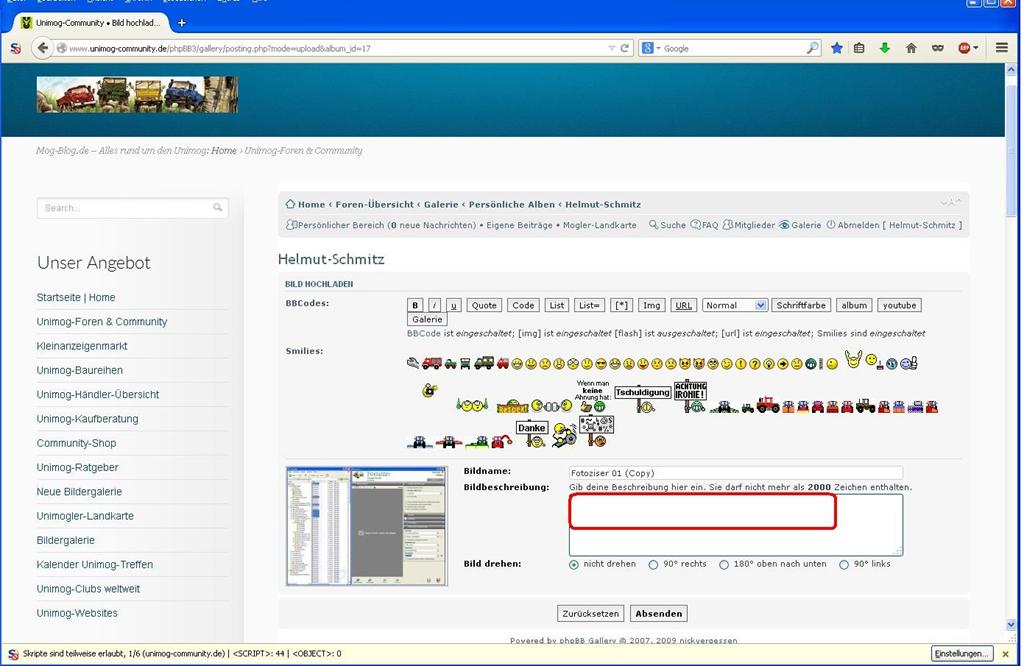Click the Schriftfarbe font color button
This screenshot has width=1024, height=666.
pyautogui.click(x=801, y=305)
